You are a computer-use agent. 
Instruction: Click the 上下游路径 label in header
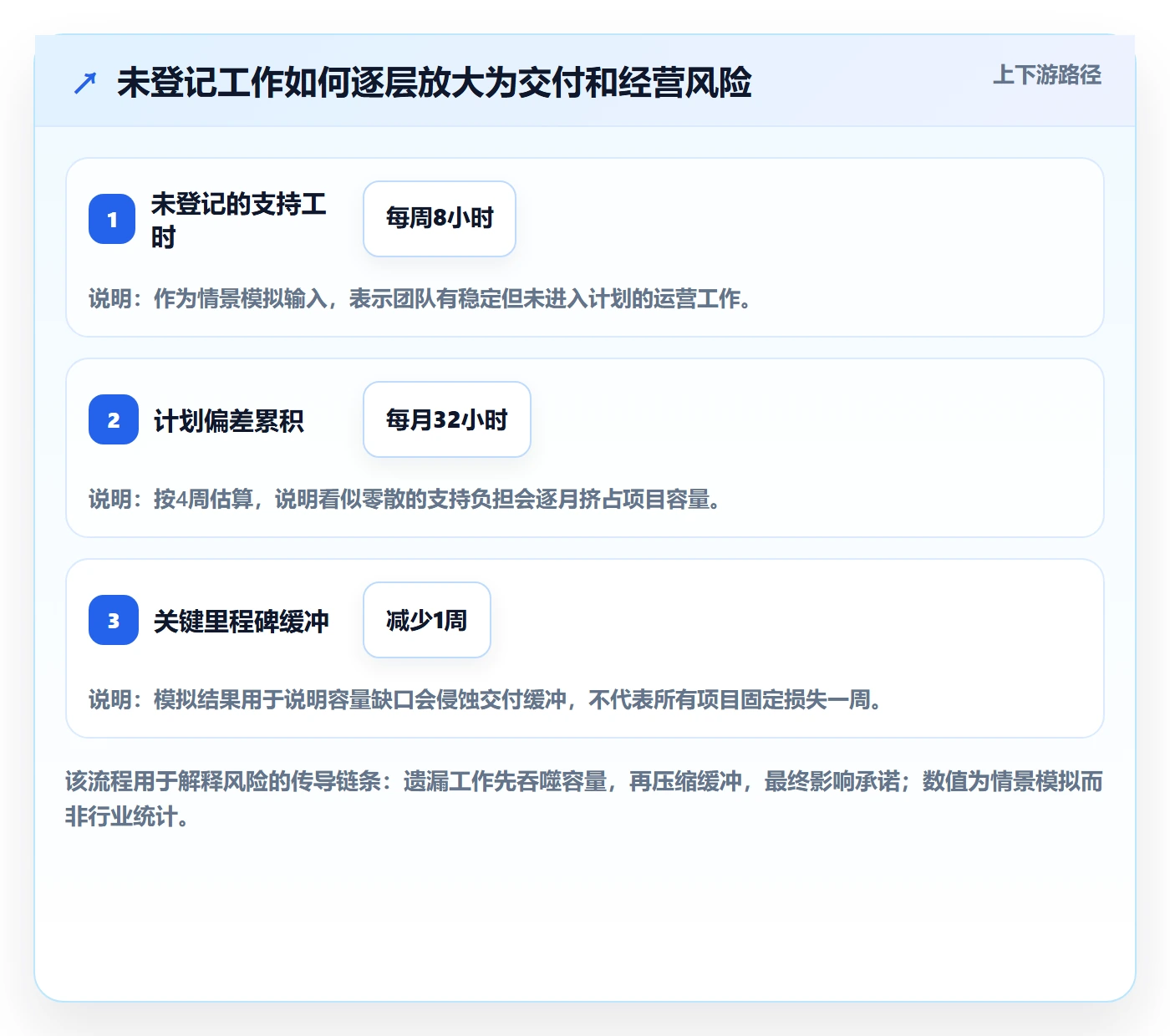coord(1047,75)
